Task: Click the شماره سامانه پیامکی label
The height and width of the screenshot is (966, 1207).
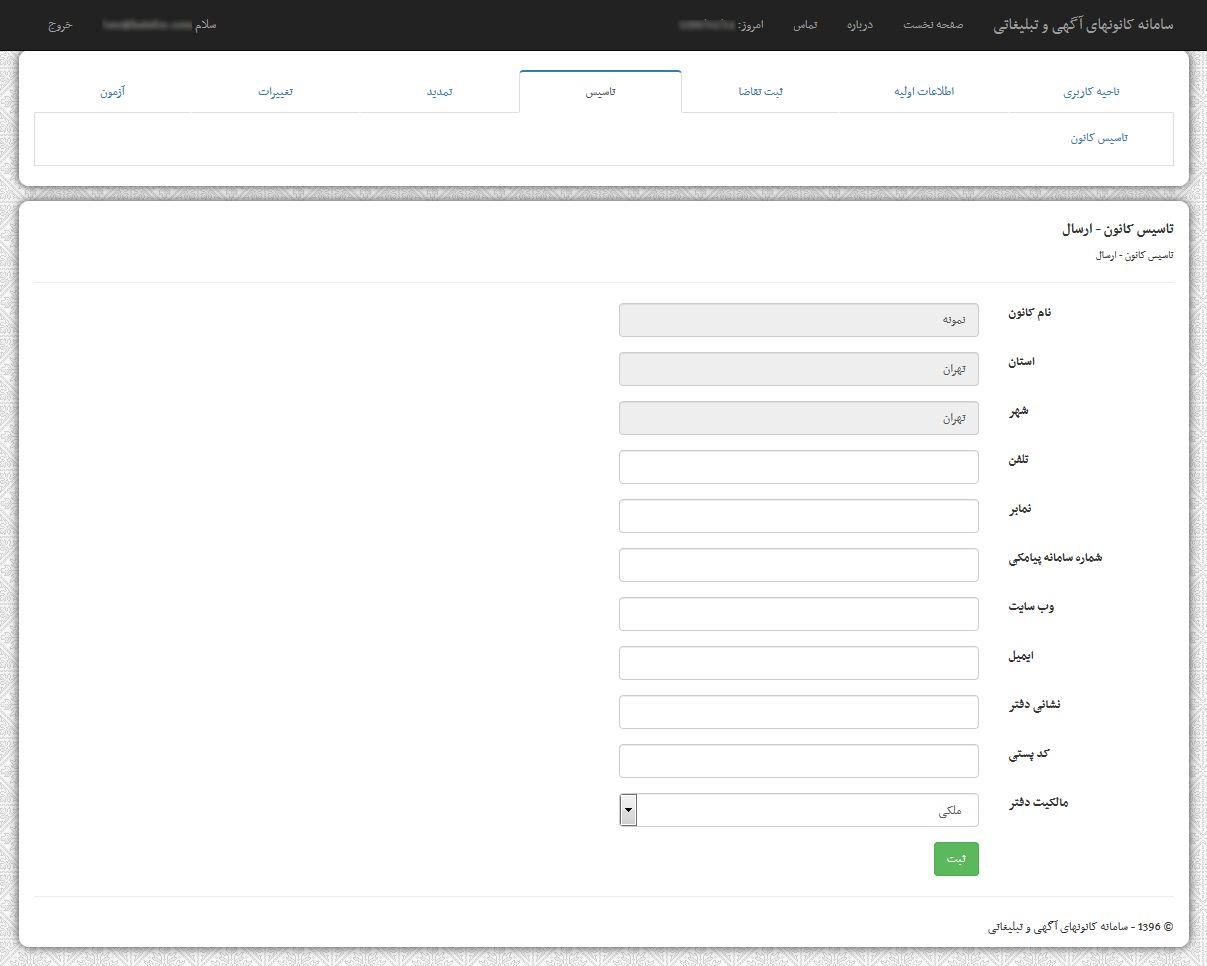Action: [x=1055, y=558]
